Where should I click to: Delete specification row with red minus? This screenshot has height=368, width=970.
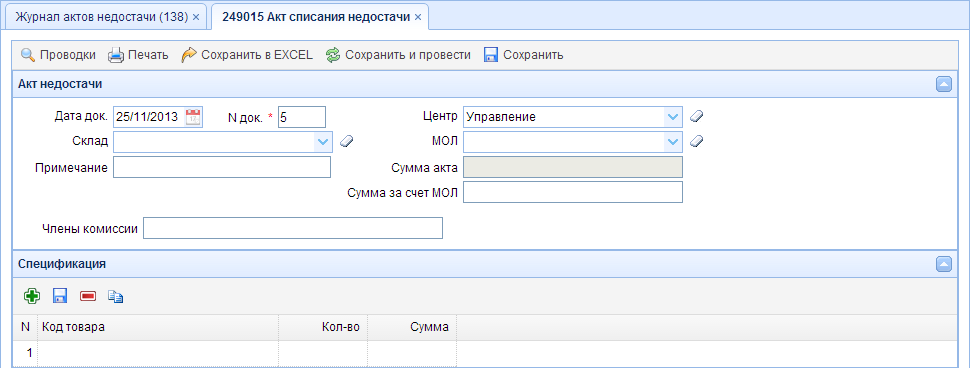[88, 296]
